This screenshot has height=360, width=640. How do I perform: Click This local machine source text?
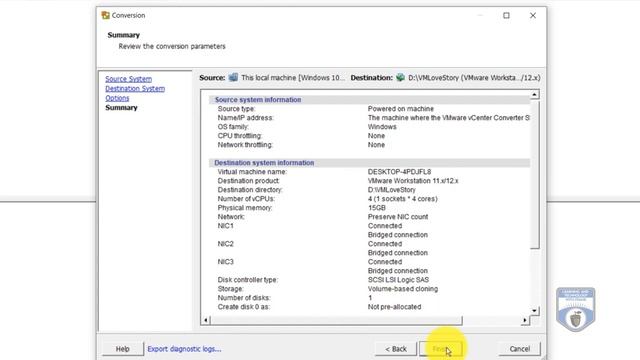pos(293,78)
